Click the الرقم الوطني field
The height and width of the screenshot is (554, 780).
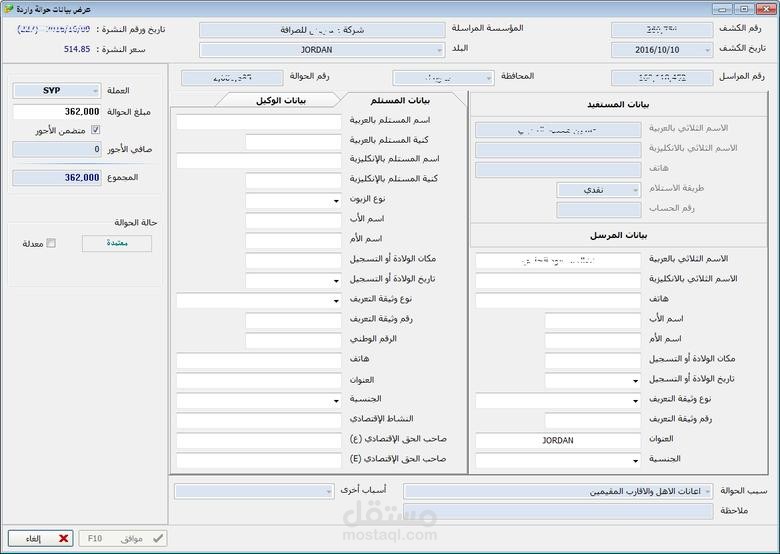(293, 341)
